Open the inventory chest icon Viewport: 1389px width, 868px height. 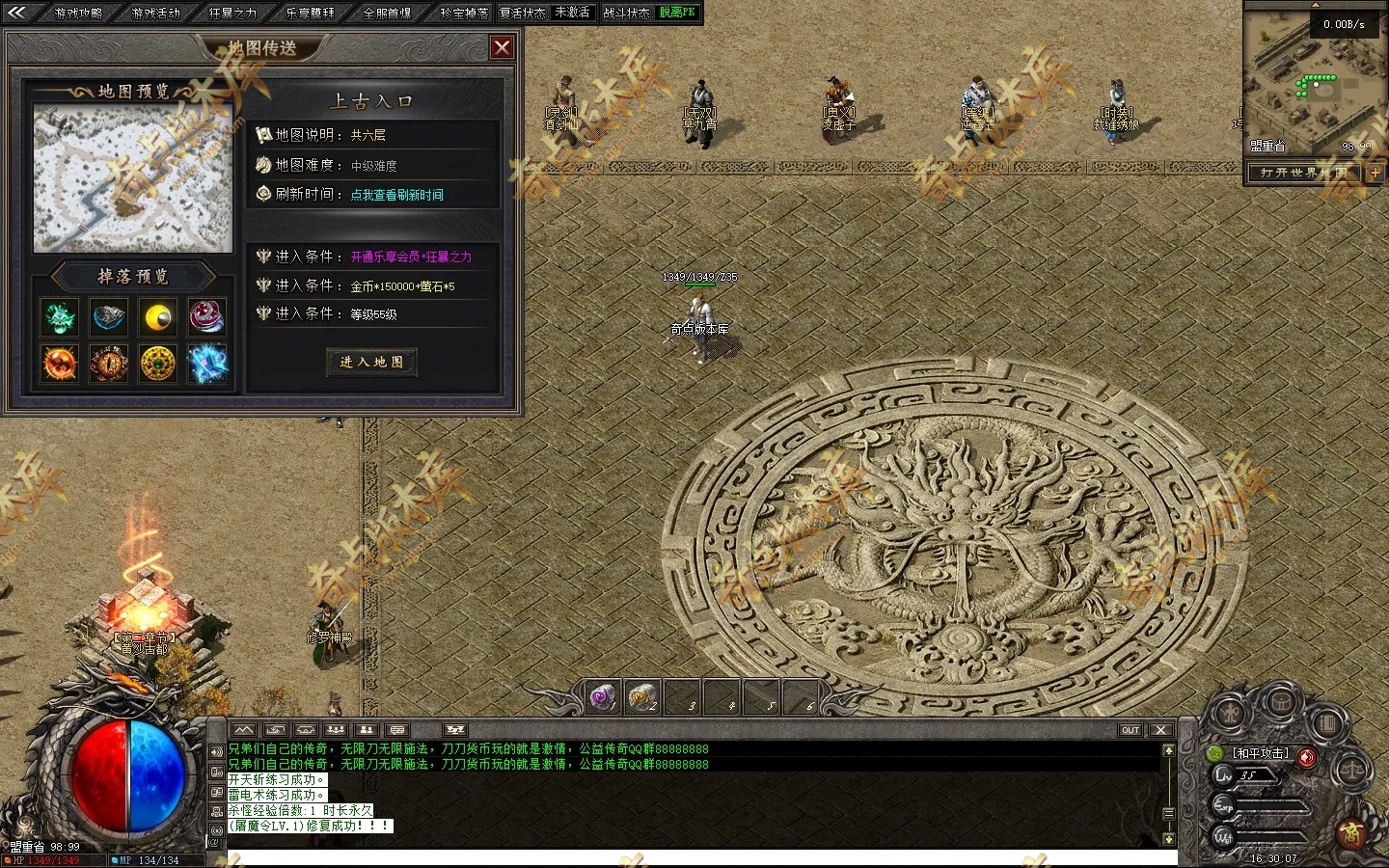point(1281,702)
